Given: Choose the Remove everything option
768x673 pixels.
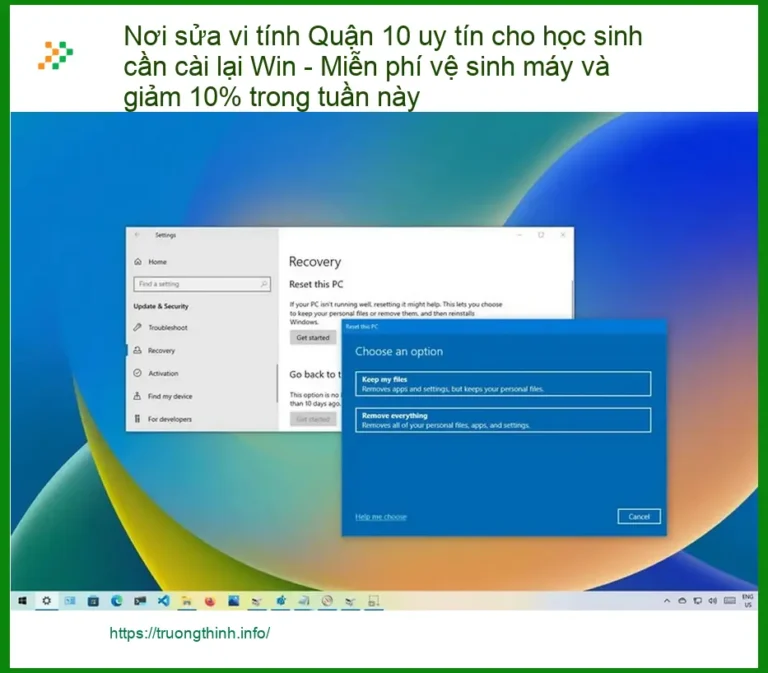Looking at the screenshot, I should (x=503, y=420).
